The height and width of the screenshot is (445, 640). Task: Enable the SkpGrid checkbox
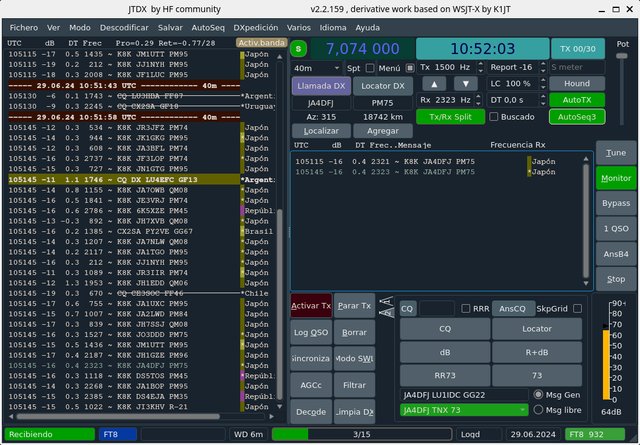point(577,309)
